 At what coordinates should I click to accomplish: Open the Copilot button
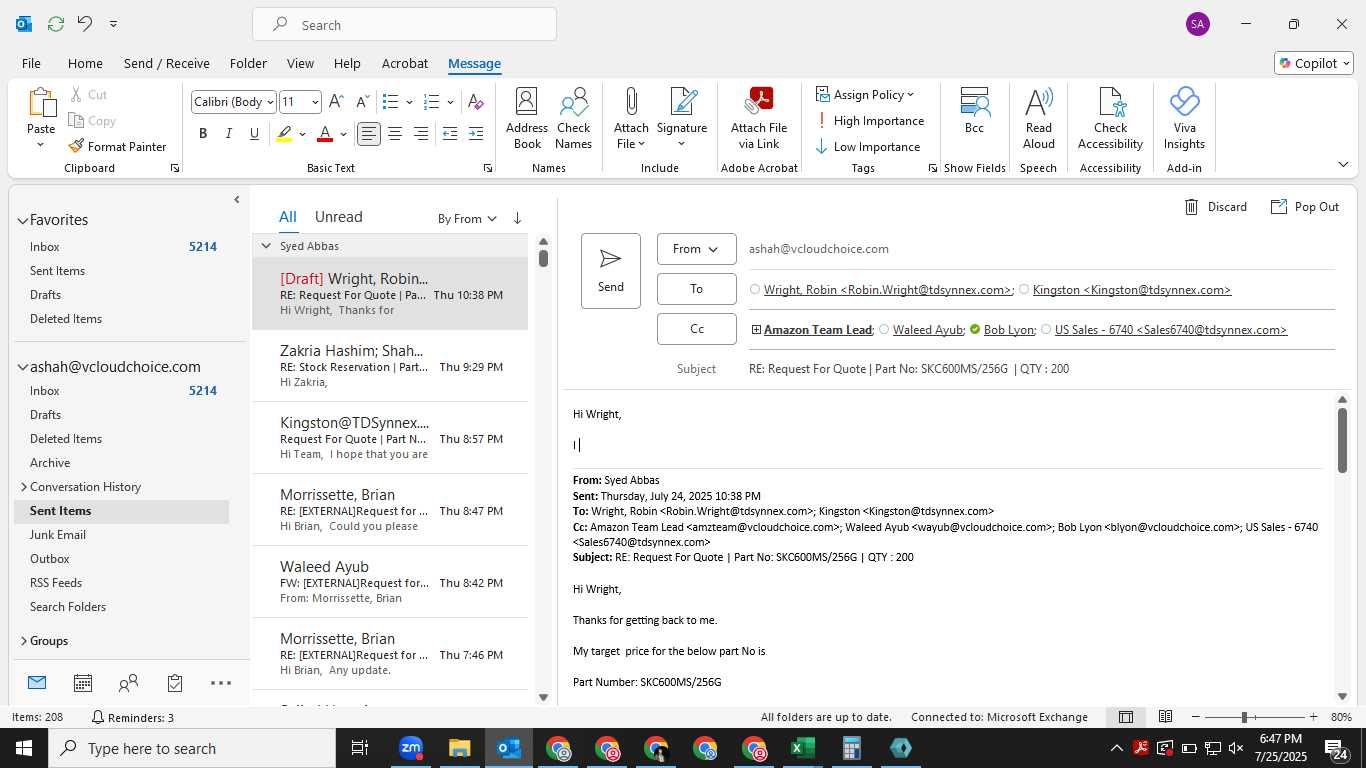pyautogui.click(x=1314, y=63)
